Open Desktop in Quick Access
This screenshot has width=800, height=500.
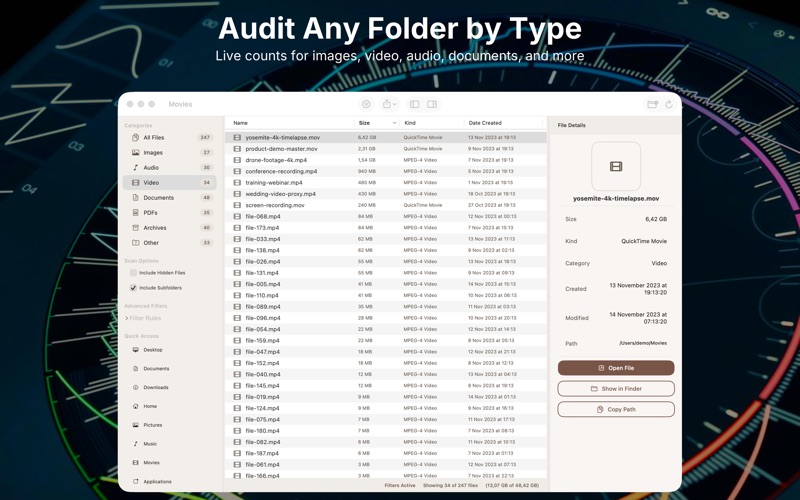[x=153, y=350]
